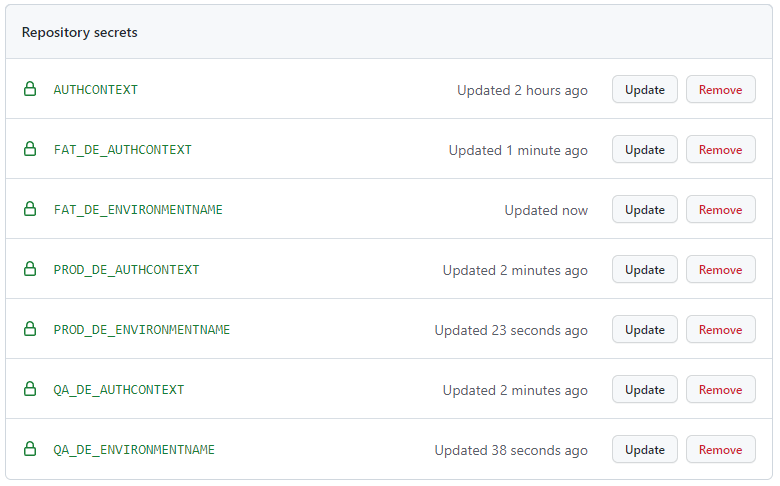
Task: Update the FAT_DE_AUTHCONTEXT secret
Action: 645,149
